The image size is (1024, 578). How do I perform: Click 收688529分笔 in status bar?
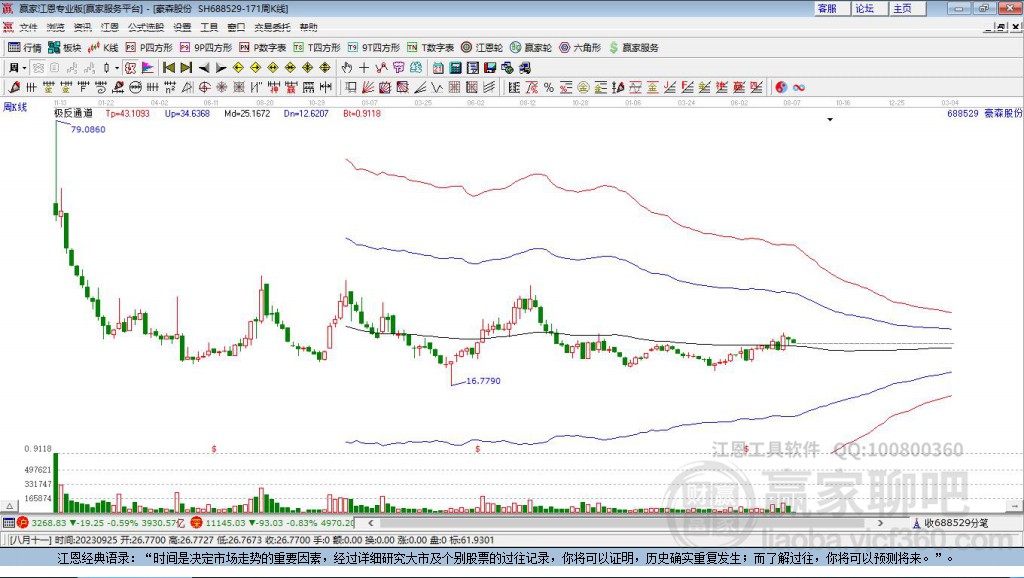click(x=955, y=523)
